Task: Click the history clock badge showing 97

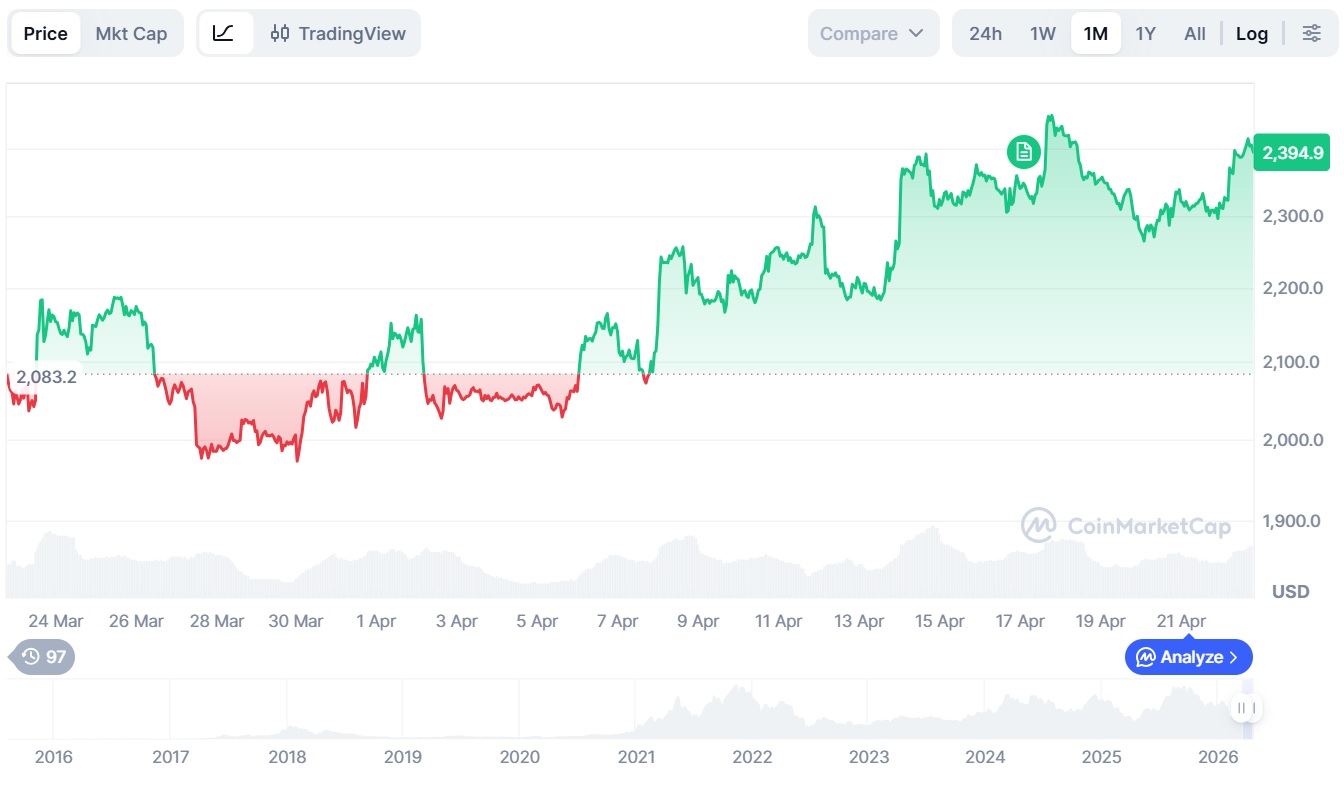Action: (43, 657)
